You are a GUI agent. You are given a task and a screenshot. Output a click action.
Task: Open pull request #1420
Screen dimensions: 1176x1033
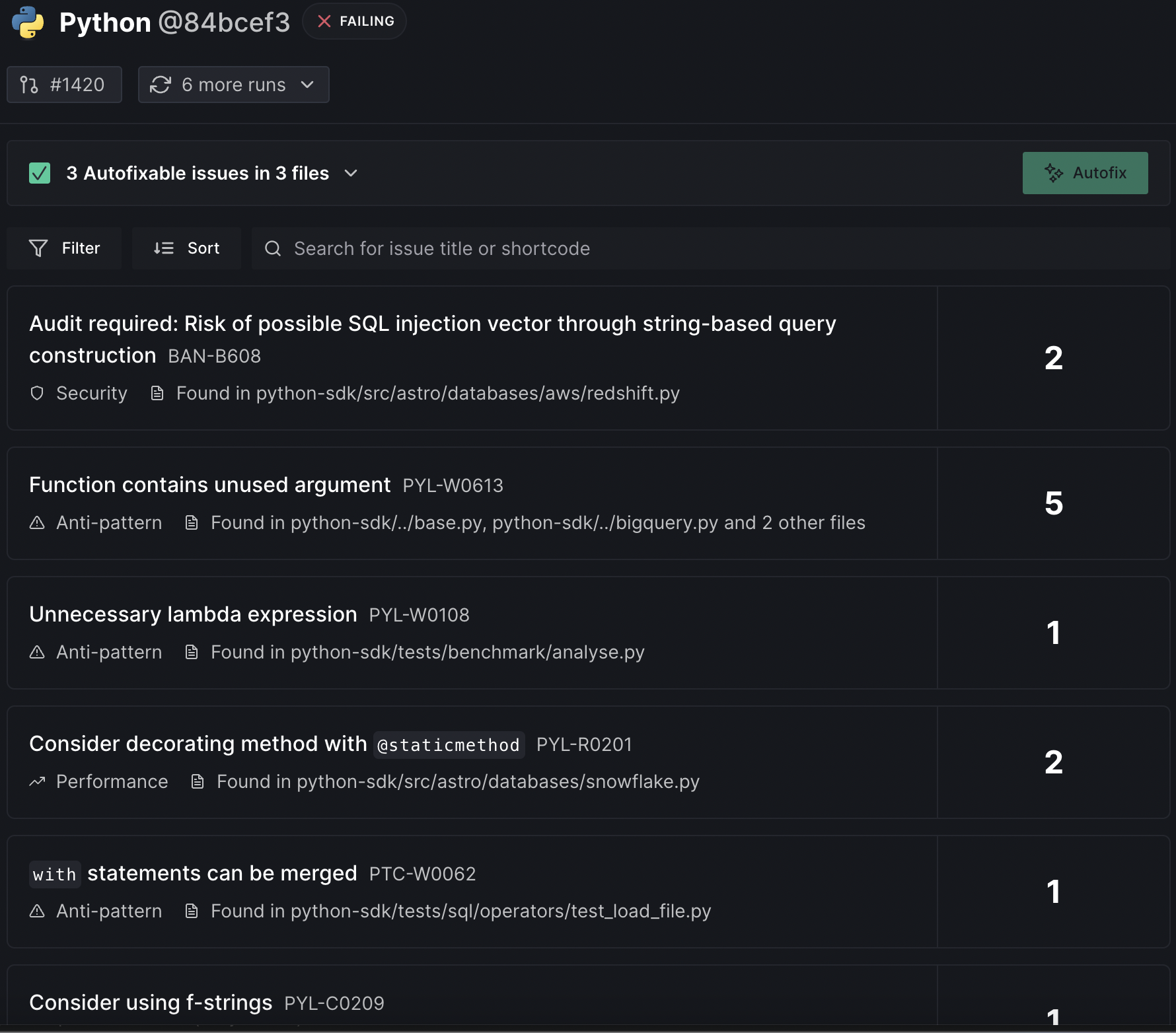(64, 85)
